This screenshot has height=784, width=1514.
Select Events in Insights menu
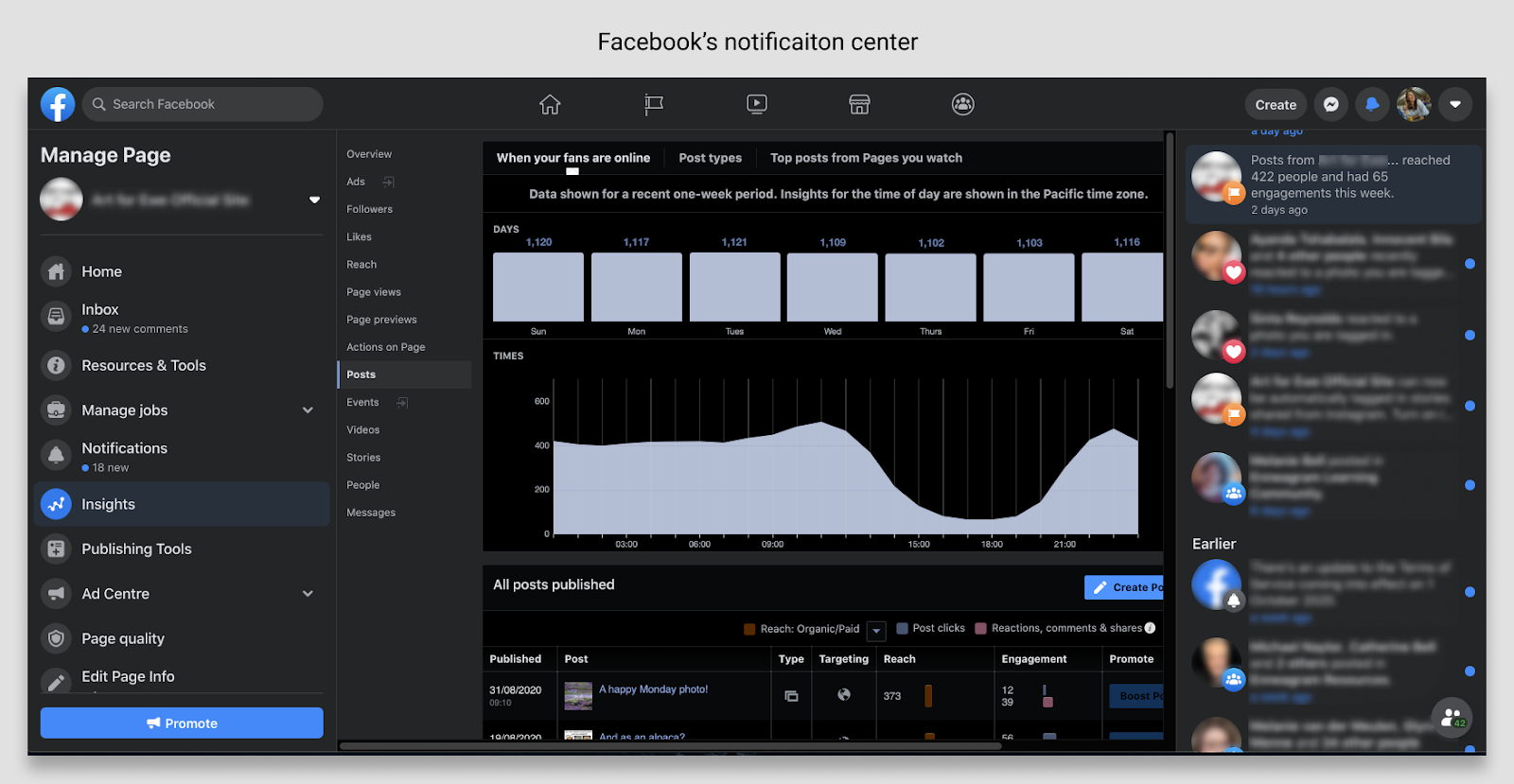click(x=362, y=402)
